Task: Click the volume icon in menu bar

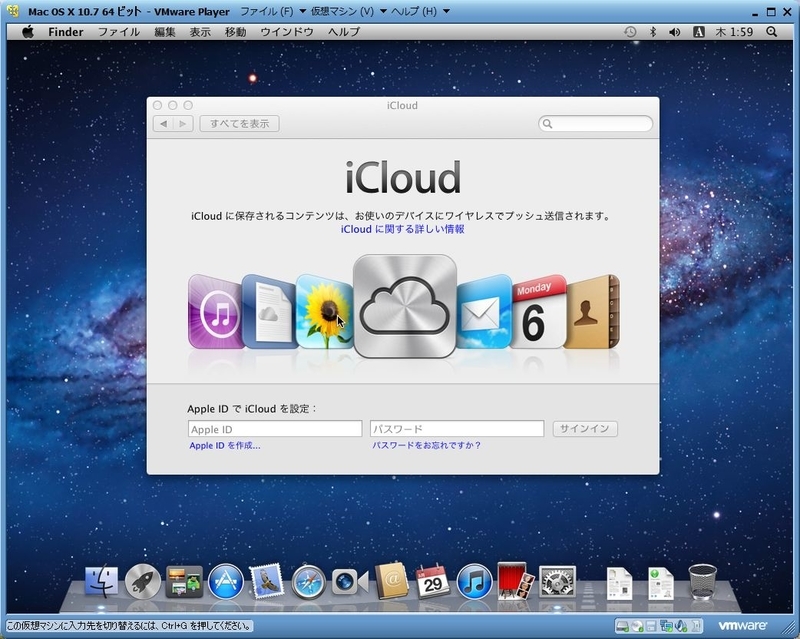Action: pos(674,32)
